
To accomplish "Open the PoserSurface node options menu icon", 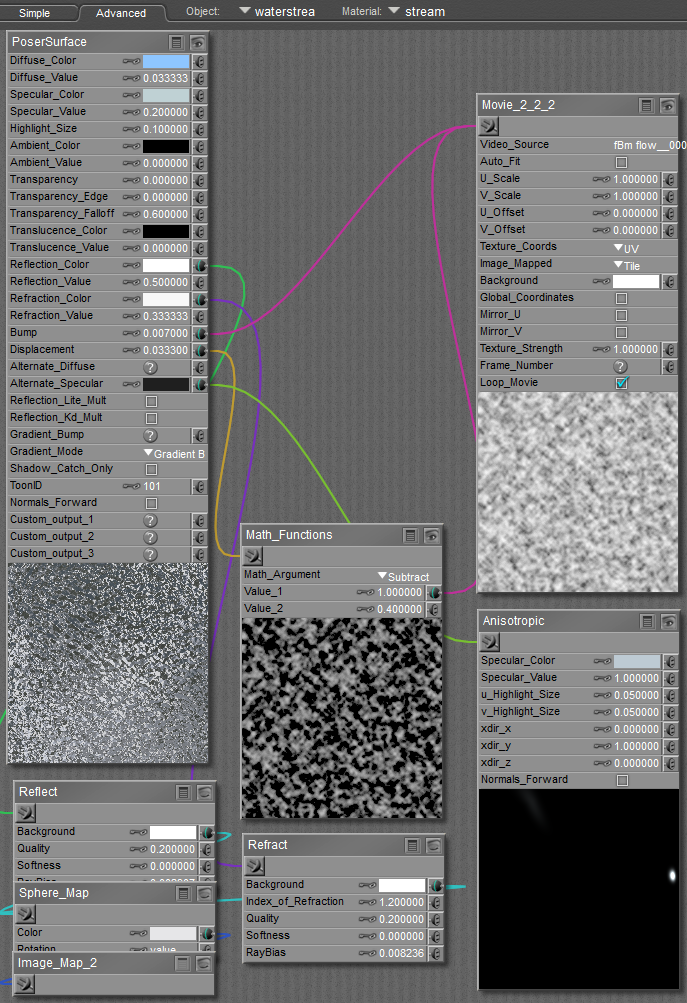I will coord(177,42).
